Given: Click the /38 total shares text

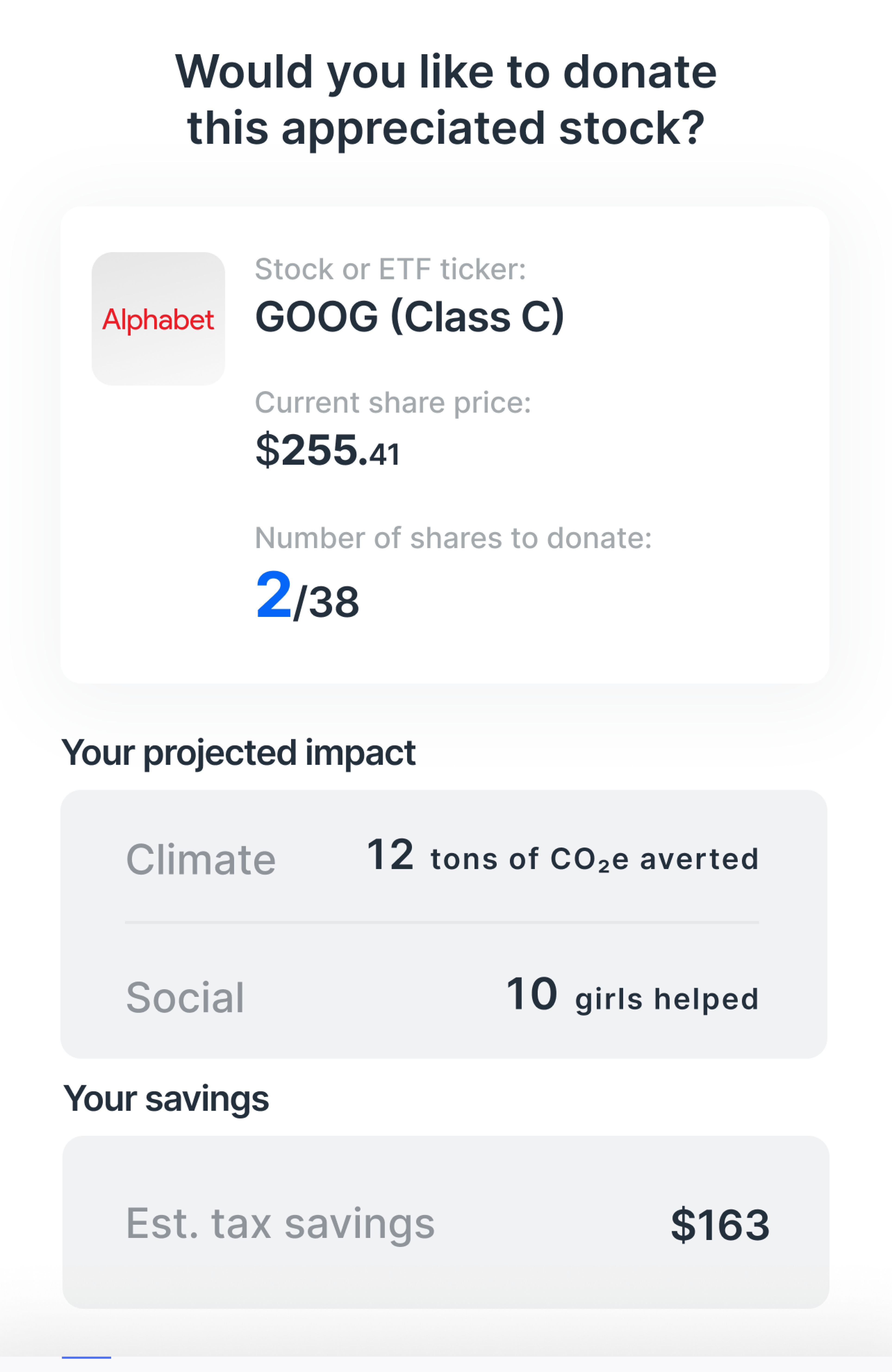Looking at the screenshot, I should pyautogui.click(x=326, y=603).
